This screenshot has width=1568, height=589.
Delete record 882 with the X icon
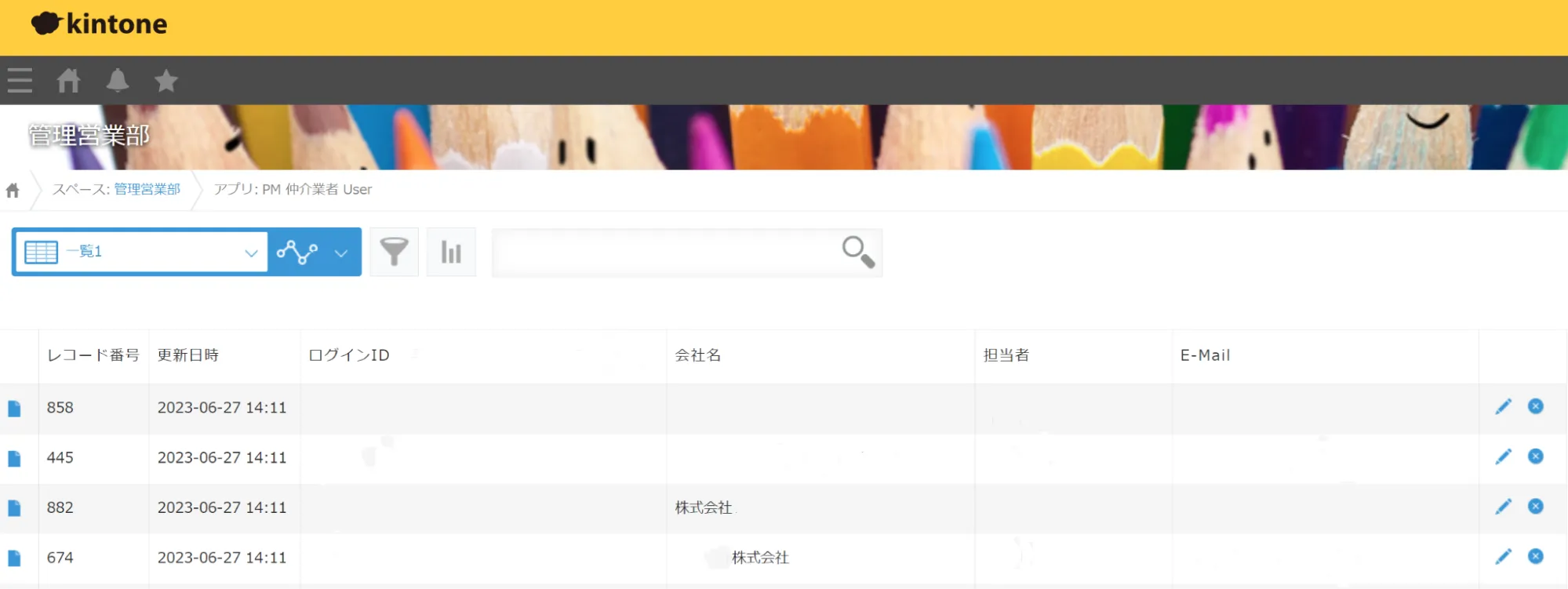coord(1536,507)
